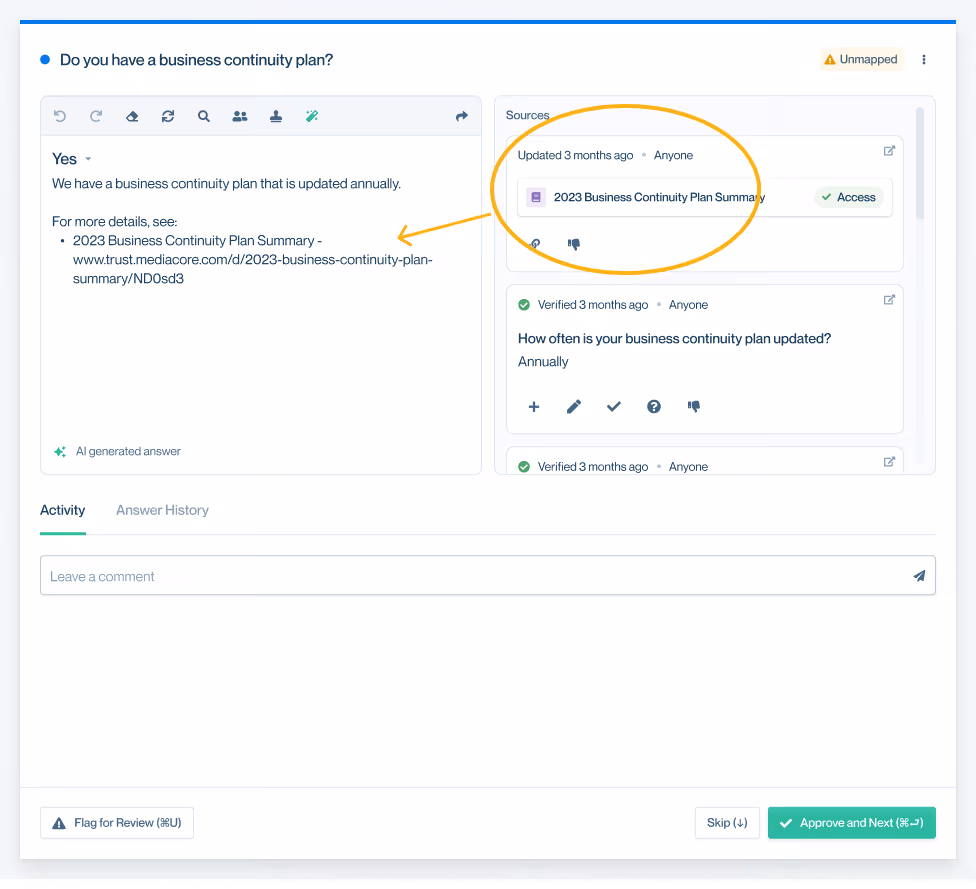Click the Approve and Next button
This screenshot has height=889, width=976.
(x=852, y=823)
